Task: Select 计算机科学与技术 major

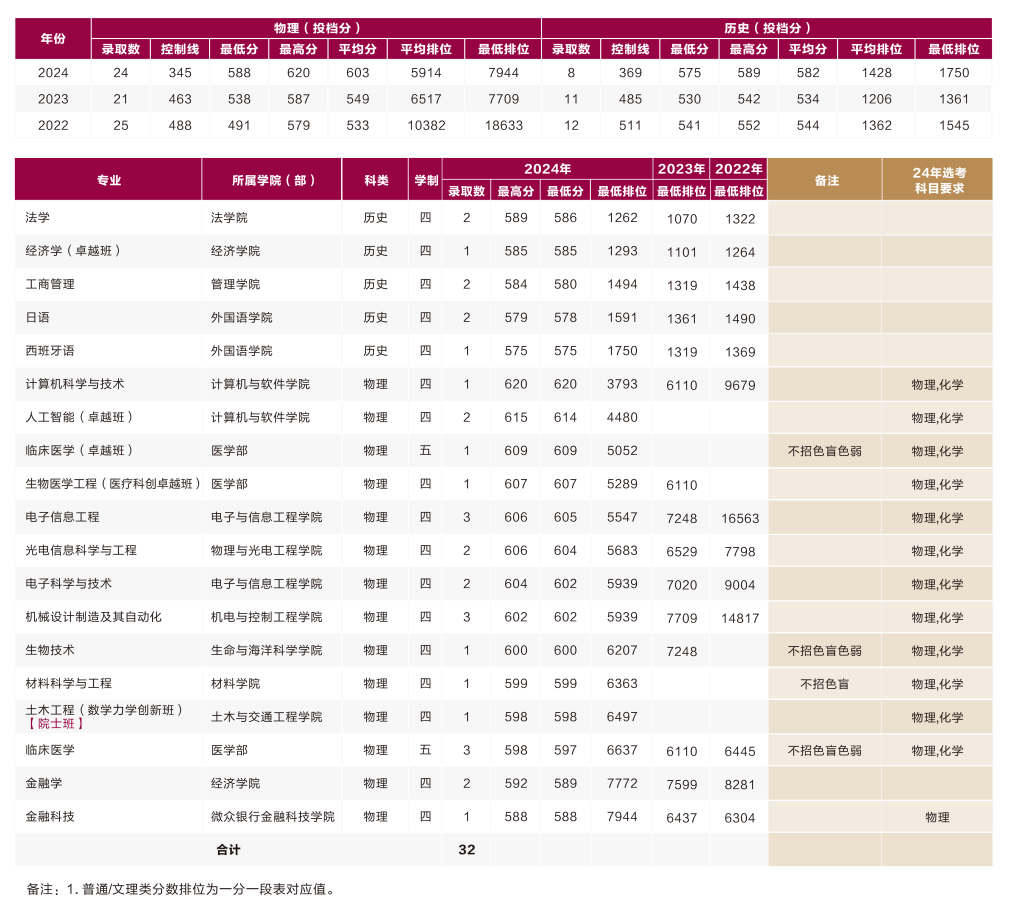Action: (x=75, y=384)
